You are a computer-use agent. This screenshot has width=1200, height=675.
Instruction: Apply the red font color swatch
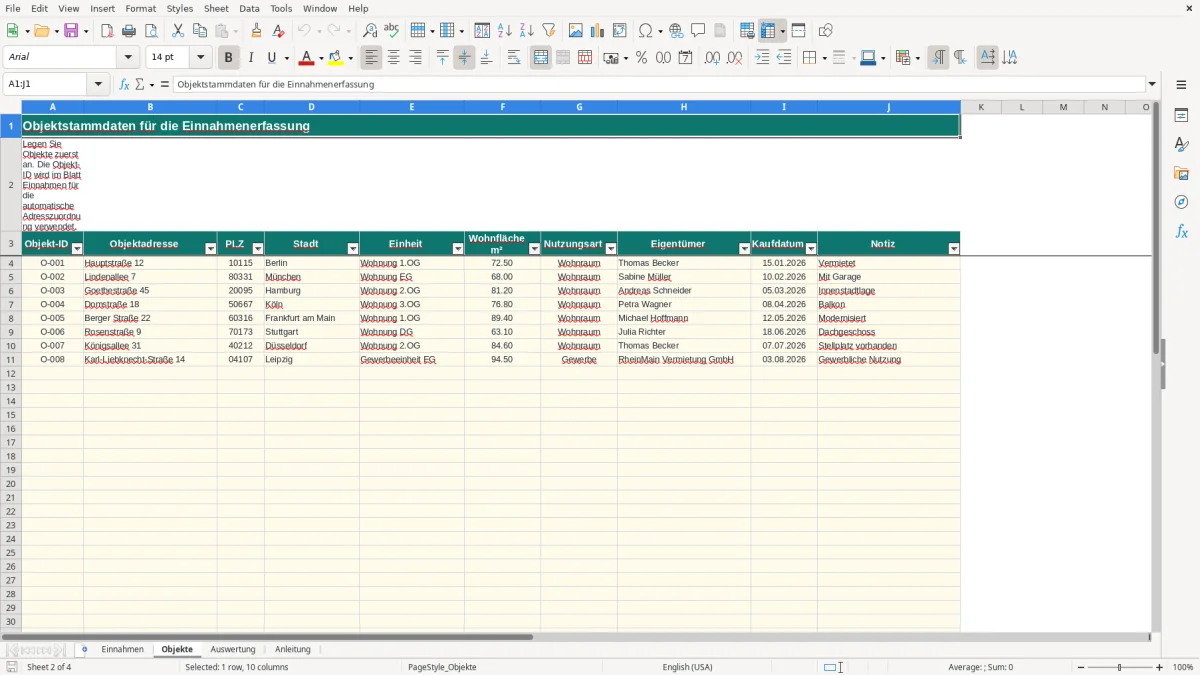click(x=306, y=58)
